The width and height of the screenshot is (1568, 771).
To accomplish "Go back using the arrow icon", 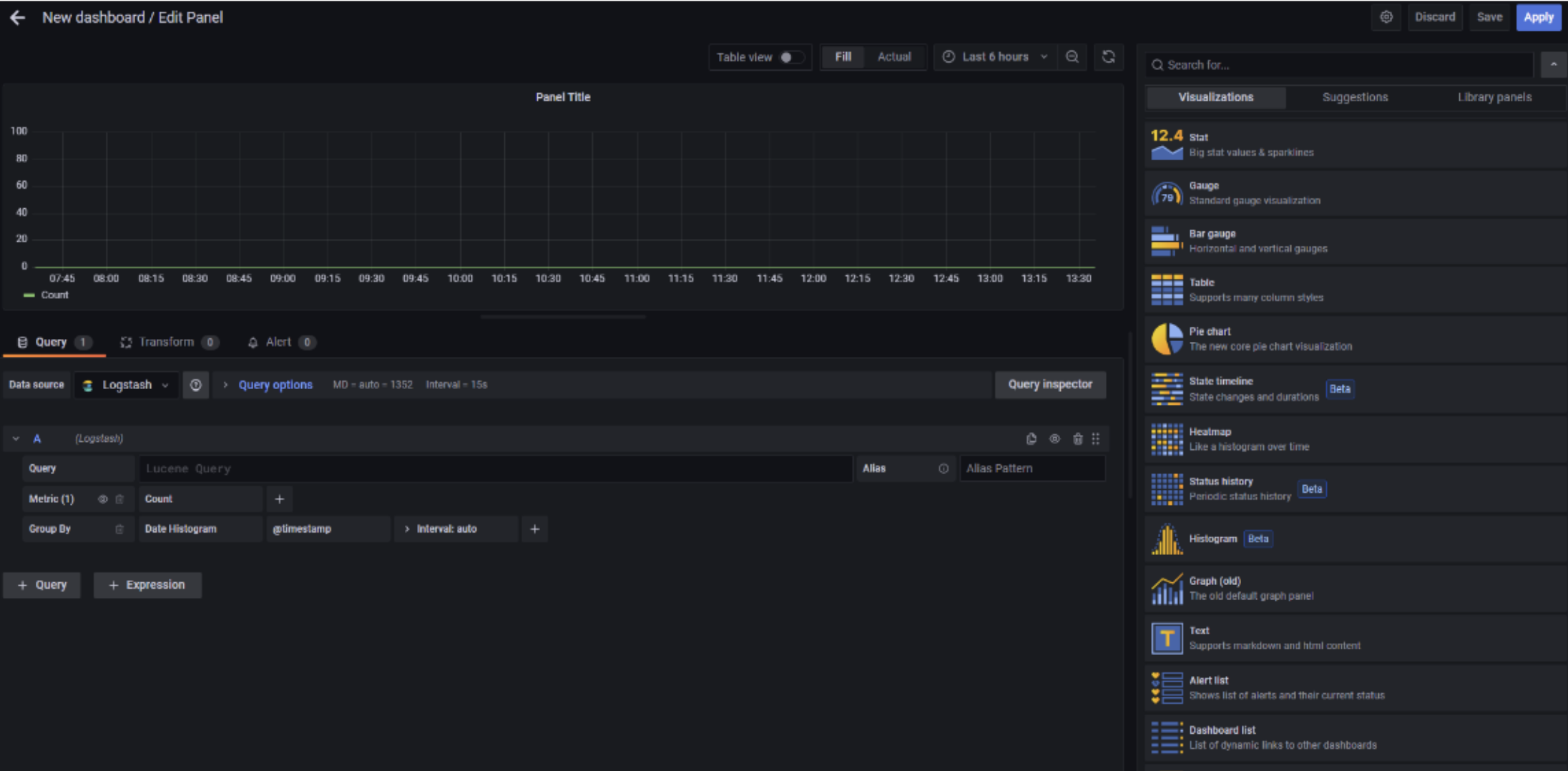I will click(18, 17).
